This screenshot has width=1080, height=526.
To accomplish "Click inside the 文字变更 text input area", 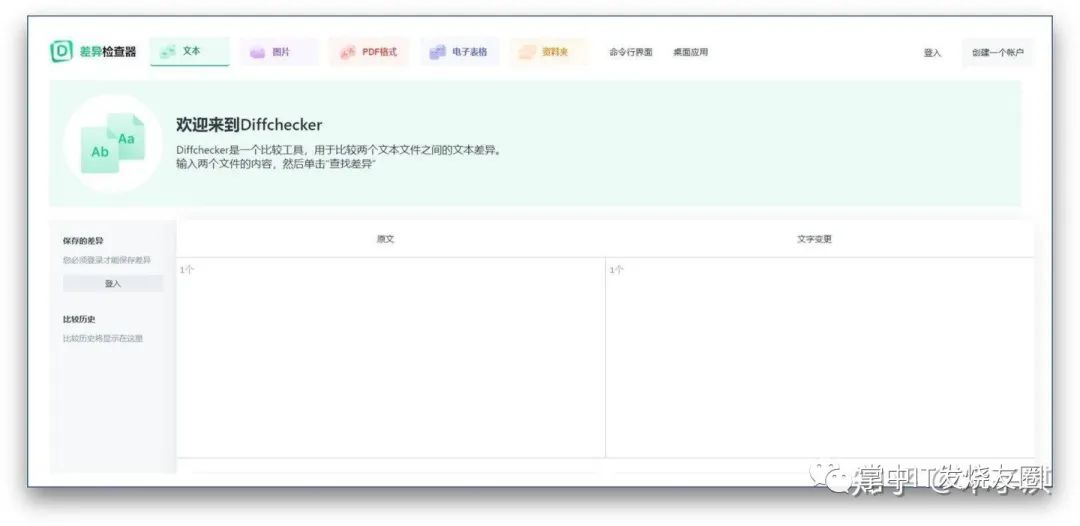I will (820, 357).
